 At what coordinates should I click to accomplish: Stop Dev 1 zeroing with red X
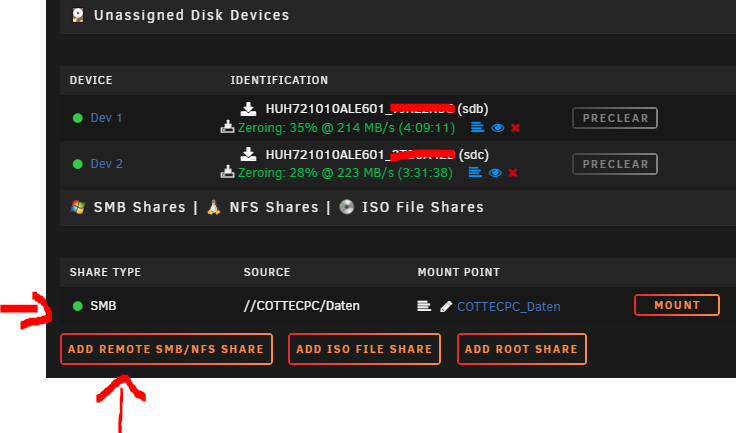[515, 128]
